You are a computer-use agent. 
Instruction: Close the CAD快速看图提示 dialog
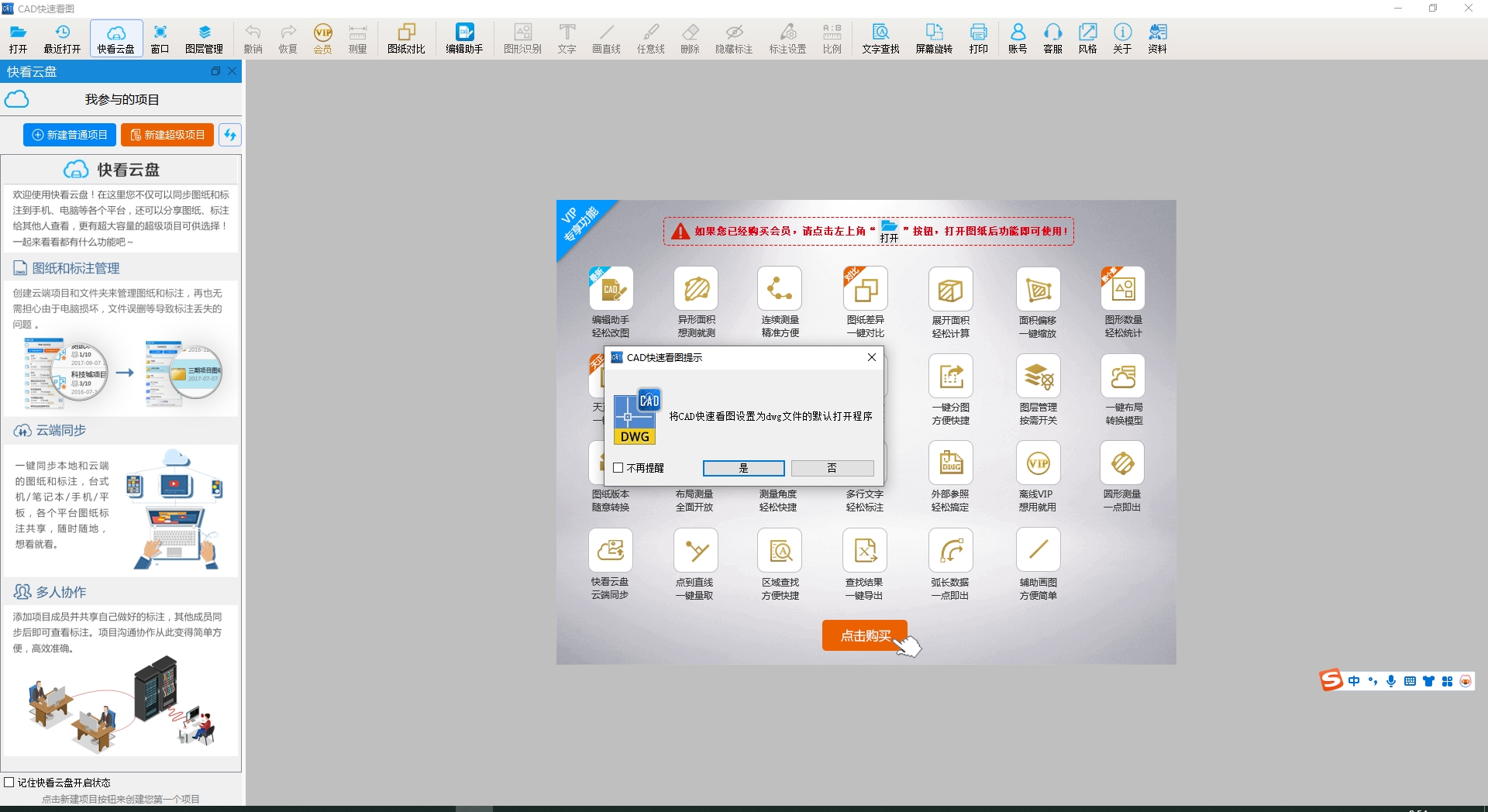tap(872, 357)
